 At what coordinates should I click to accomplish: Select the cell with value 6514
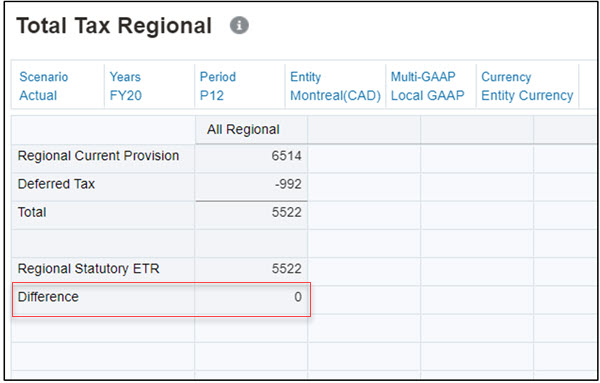click(x=251, y=158)
